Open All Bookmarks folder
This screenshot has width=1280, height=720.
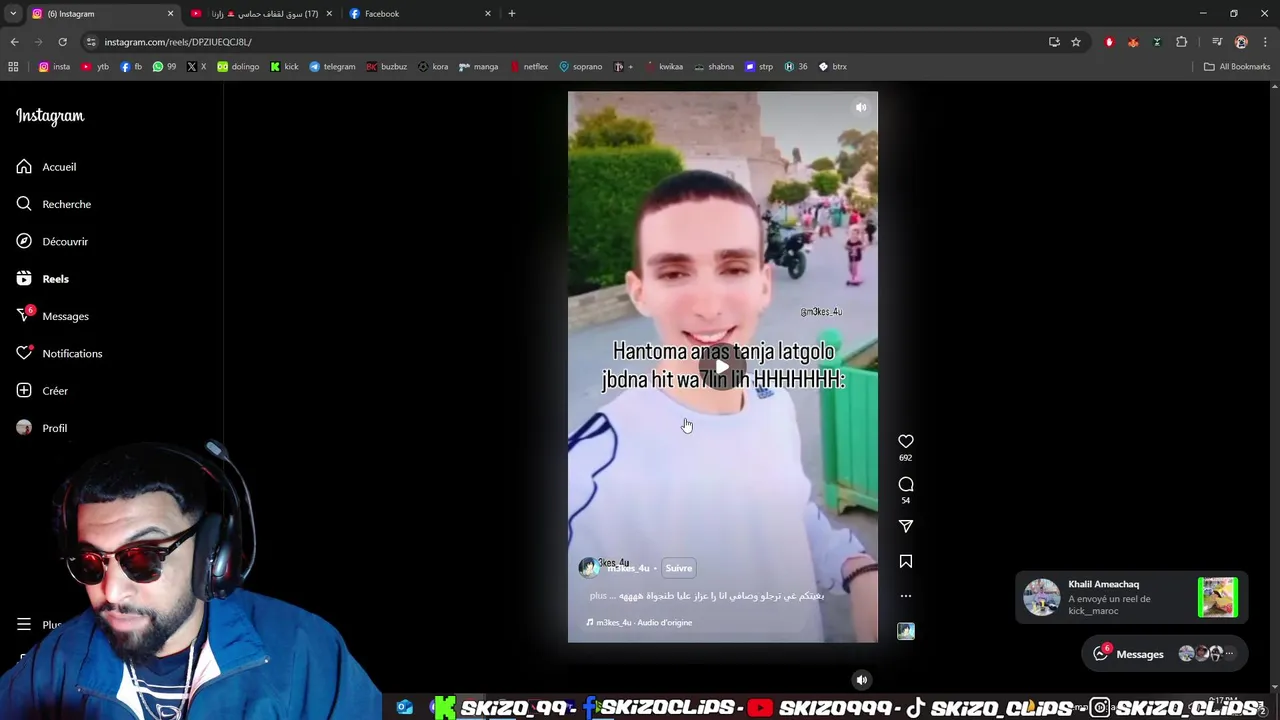[x=1237, y=67]
